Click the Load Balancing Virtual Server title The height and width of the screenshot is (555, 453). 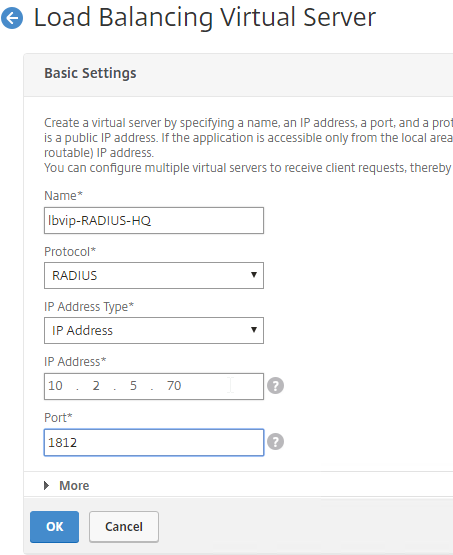click(x=205, y=17)
